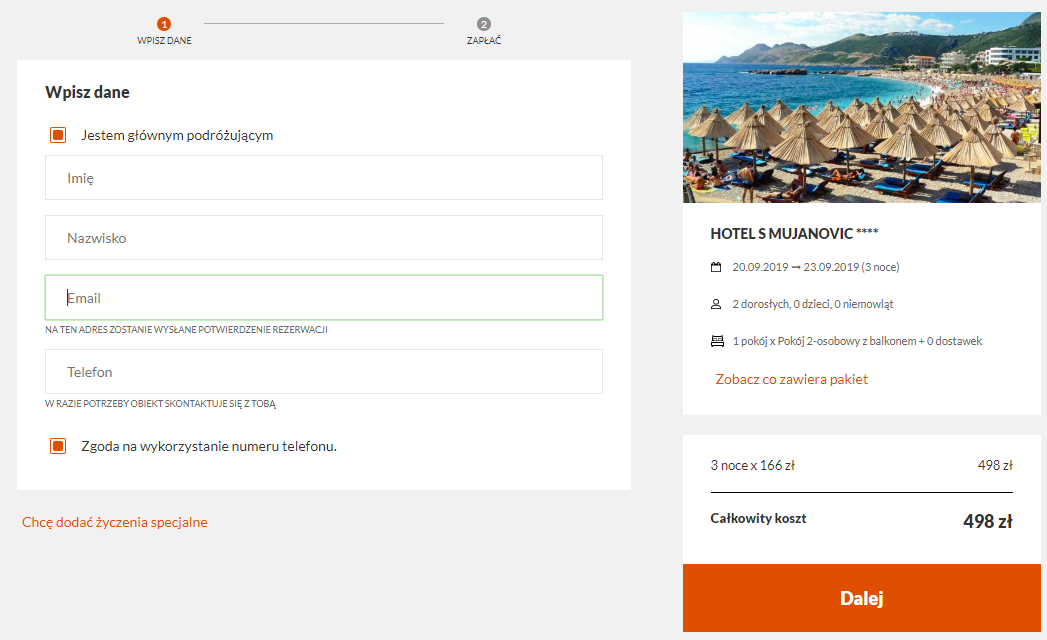Click the step 1 circle icon
Screen dimensions: 1047x640
164,24
